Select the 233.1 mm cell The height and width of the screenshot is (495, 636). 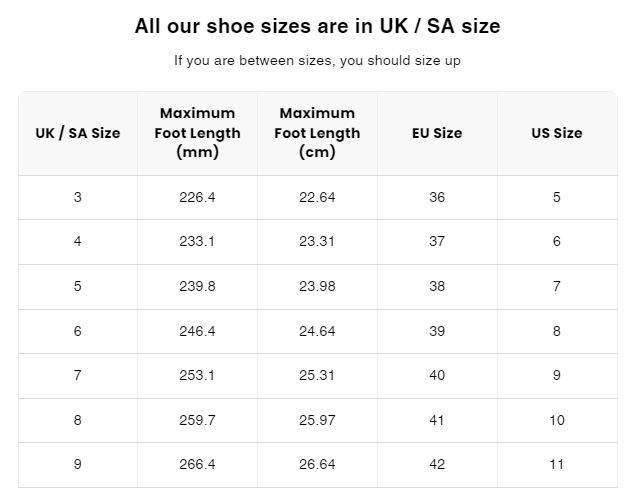click(x=197, y=241)
